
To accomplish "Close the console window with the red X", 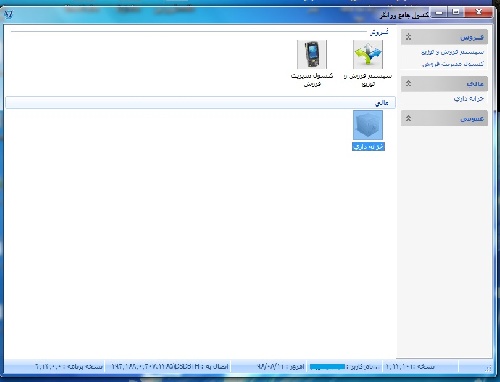I will point(478,13).
